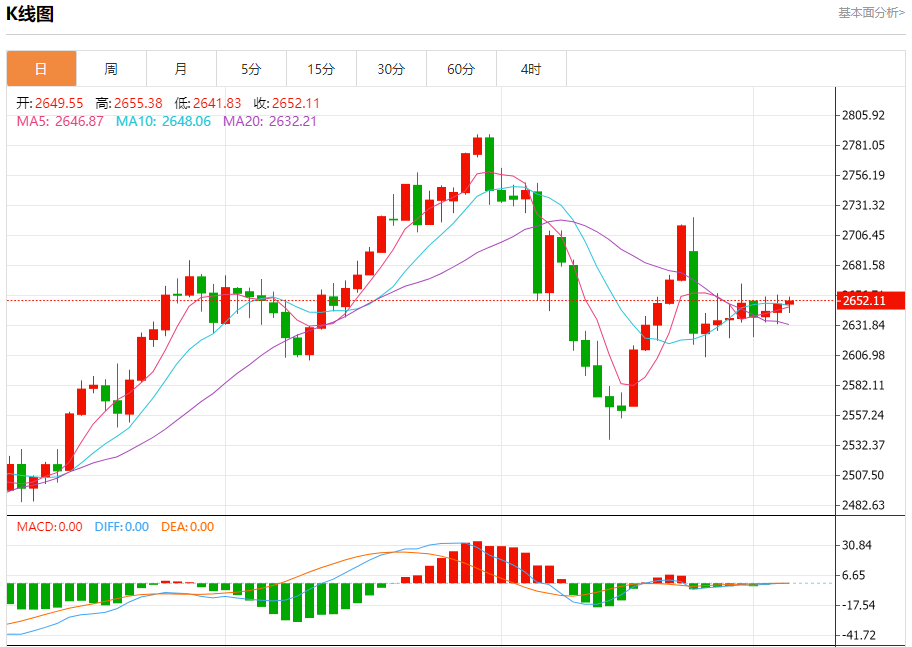
Task: Click the 2631.84 price axis label
Action: pyautogui.click(x=863, y=325)
